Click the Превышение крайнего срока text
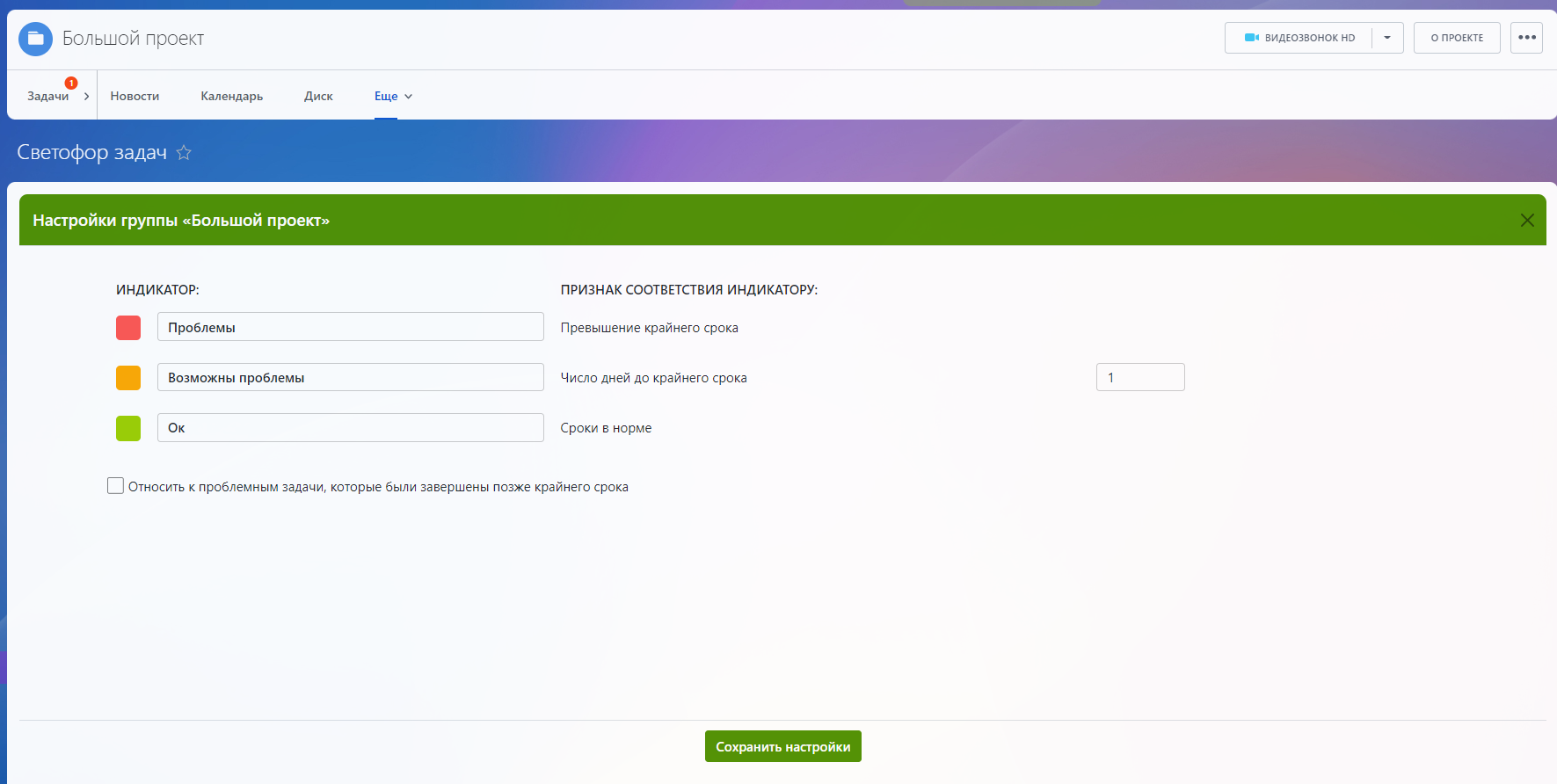The height and width of the screenshot is (784, 1557). click(650, 328)
